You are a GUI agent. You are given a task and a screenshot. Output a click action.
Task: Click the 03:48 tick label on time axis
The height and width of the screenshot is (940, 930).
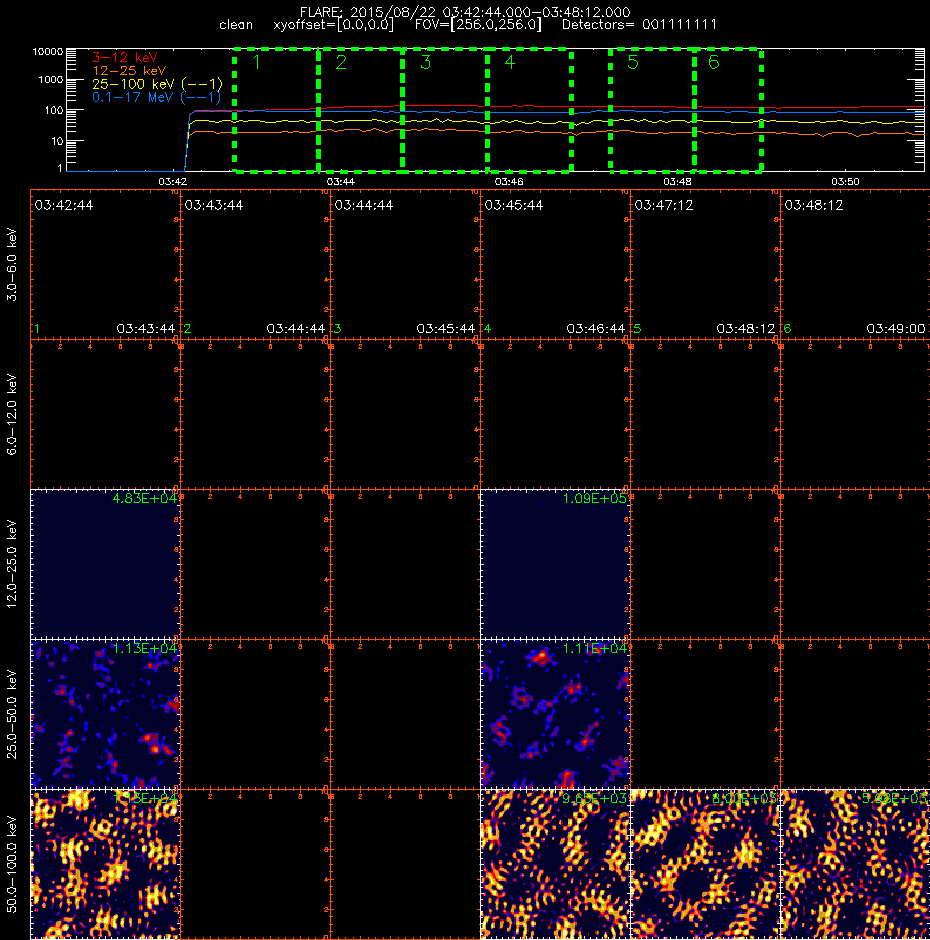(677, 182)
